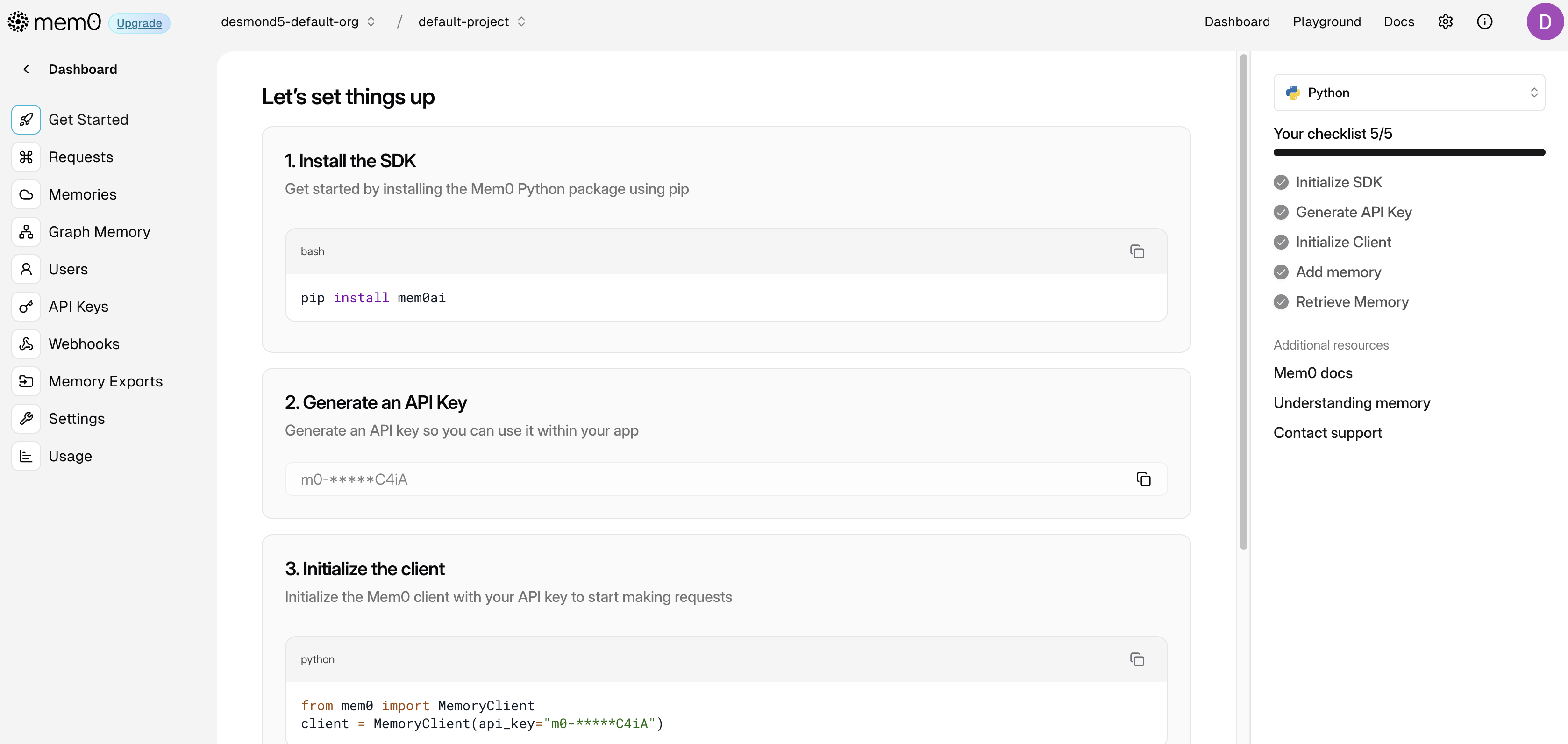This screenshot has height=744, width=1568.
Task: Click the pip install mem0ai code line
Action: point(373,298)
